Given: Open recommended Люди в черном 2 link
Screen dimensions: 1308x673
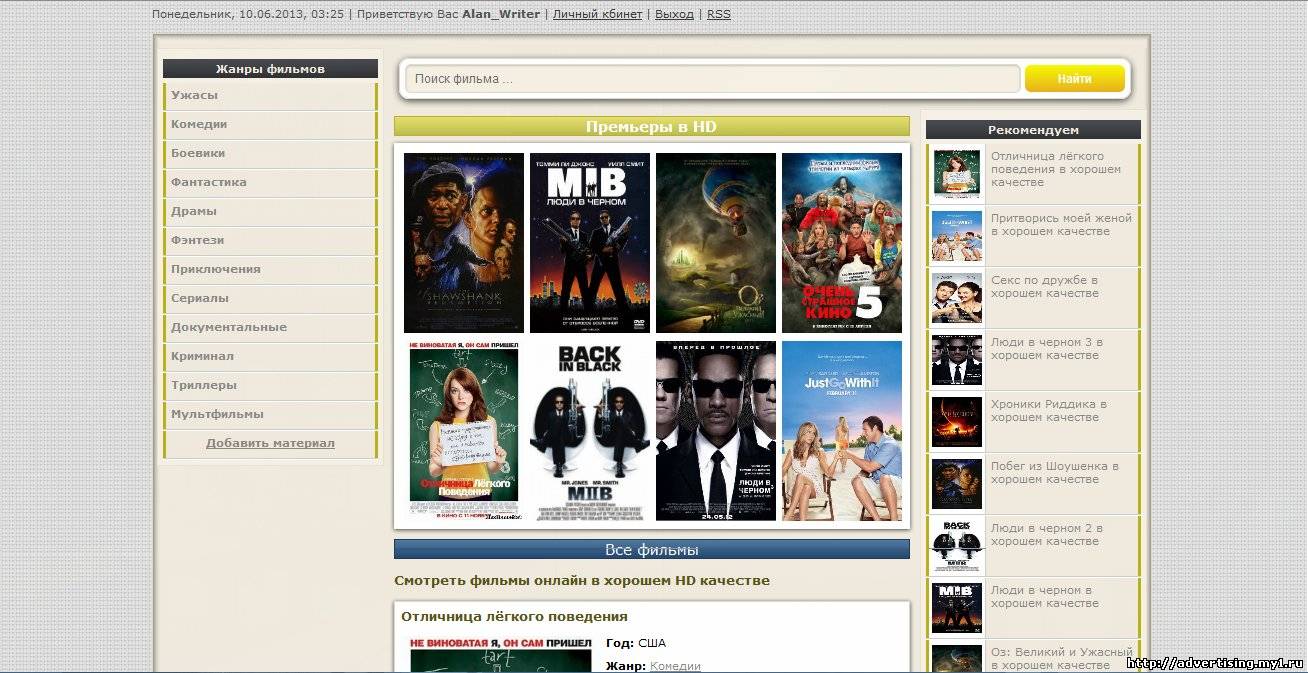Looking at the screenshot, I should coord(1047,535).
